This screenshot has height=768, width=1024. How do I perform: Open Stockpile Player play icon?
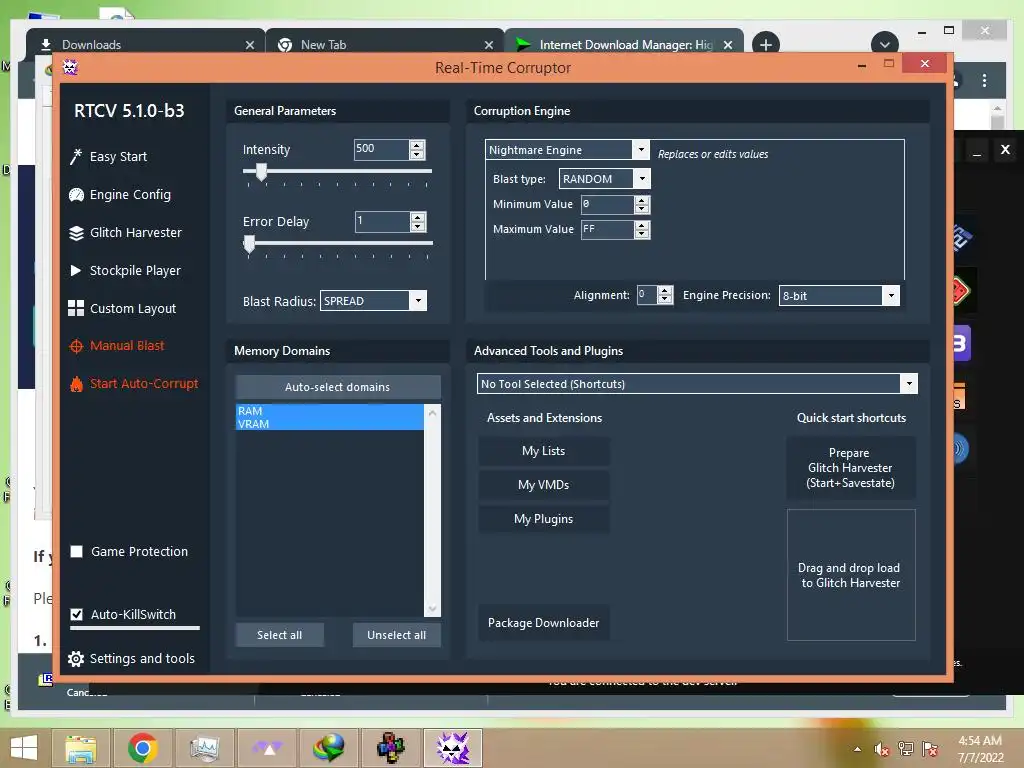76,270
